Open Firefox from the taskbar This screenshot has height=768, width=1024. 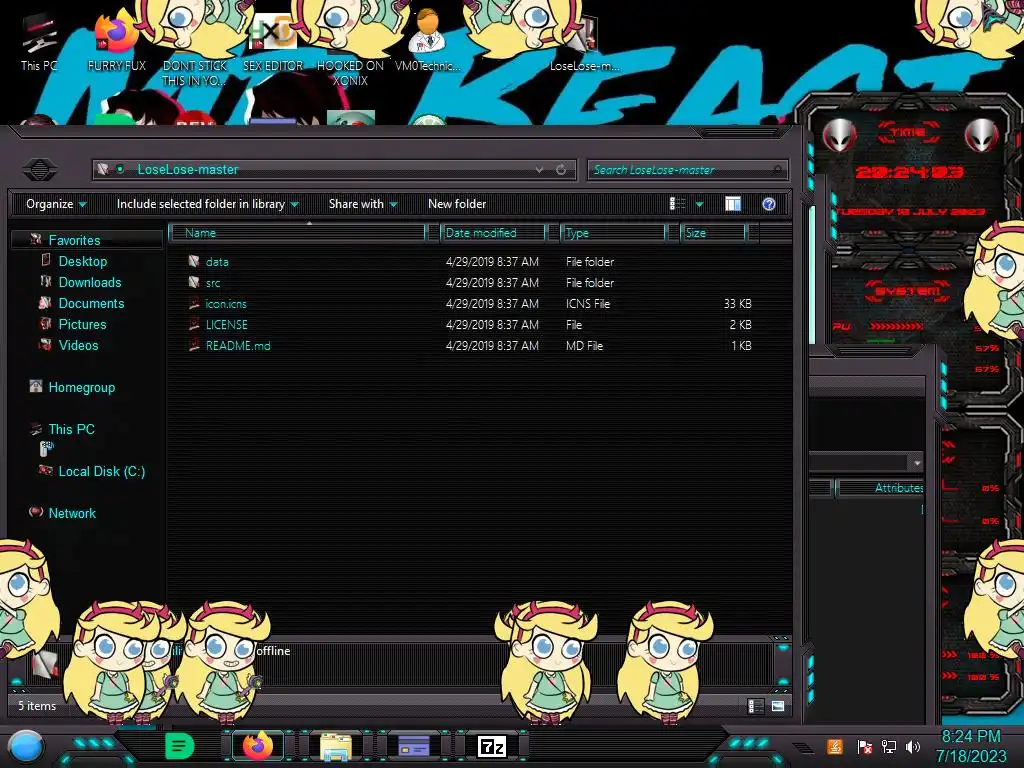[x=258, y=746]
